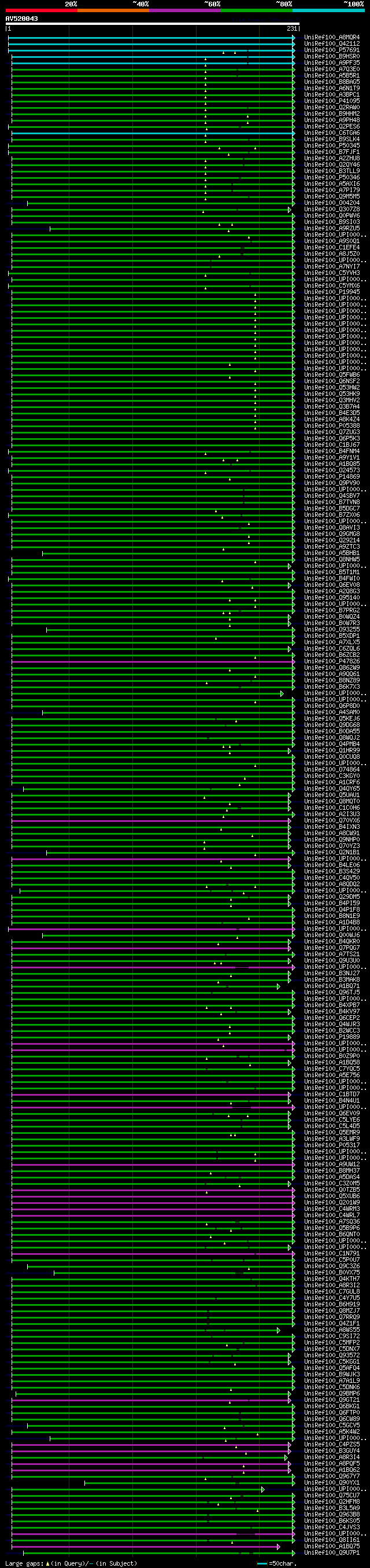The width and height of the screenshot is (370, 1568).
Task: Select hit label UniRef100_P05388
Action: pyautogui.click(x=332, y=426)
